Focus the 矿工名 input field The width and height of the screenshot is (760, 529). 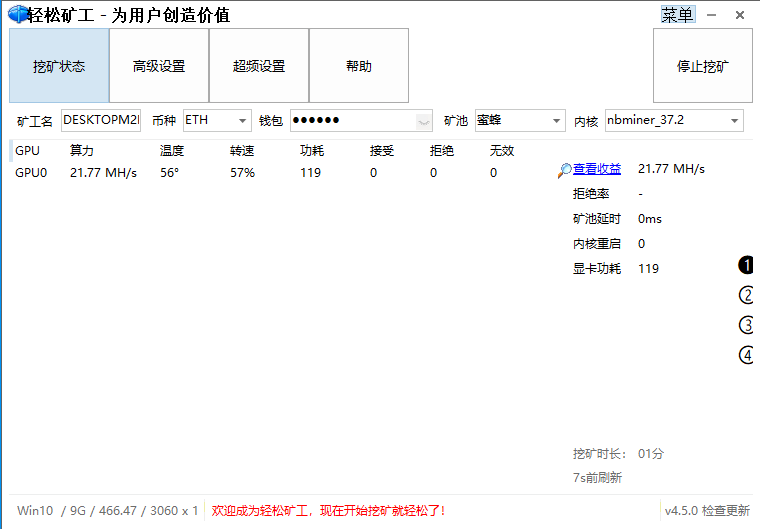[x=101, y=120]
